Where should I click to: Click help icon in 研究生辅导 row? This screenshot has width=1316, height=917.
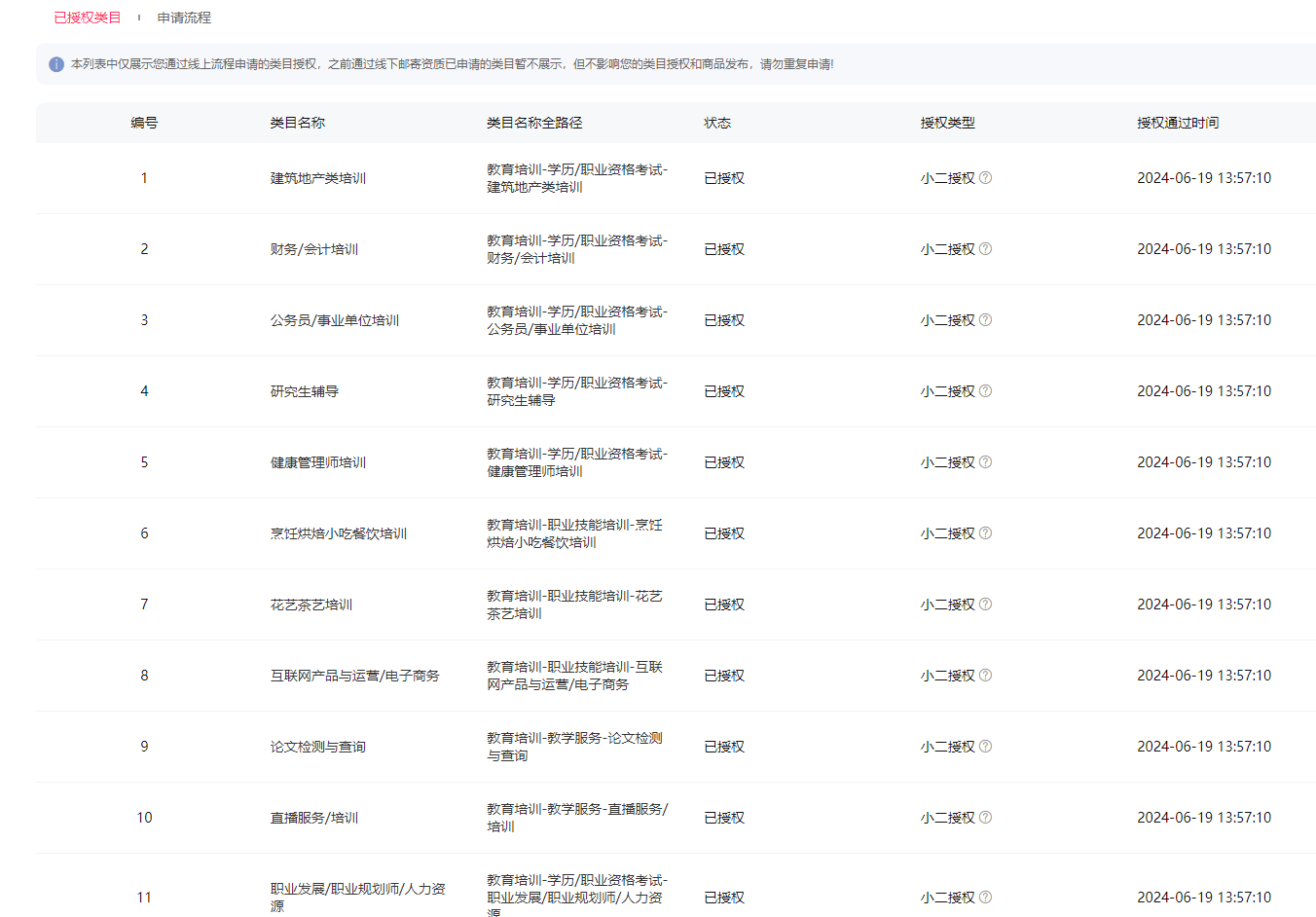pyautogui.click(x=985, y=391)
